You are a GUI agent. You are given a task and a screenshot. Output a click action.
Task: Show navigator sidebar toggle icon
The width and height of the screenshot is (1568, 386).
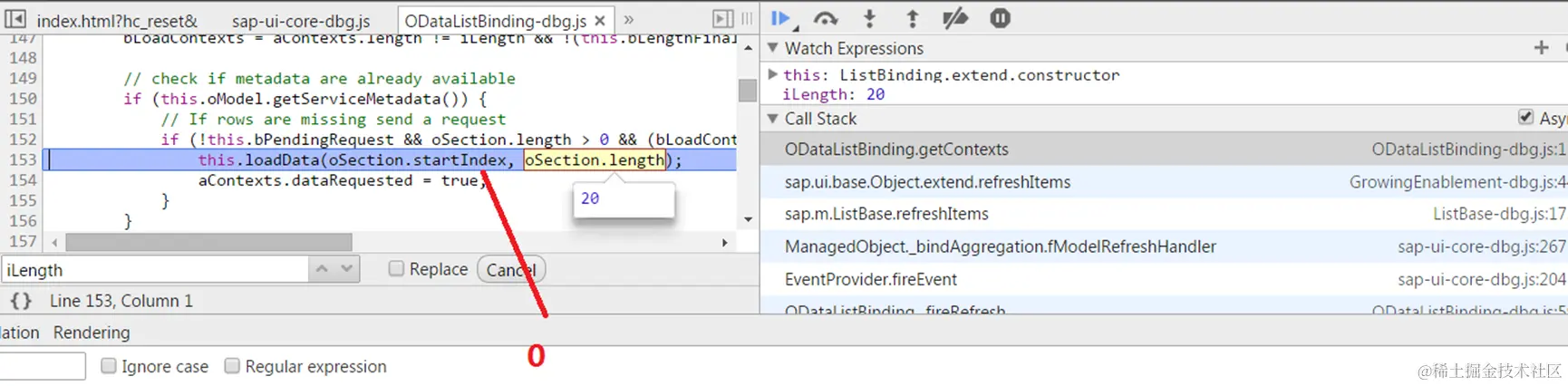click(15, 19)
